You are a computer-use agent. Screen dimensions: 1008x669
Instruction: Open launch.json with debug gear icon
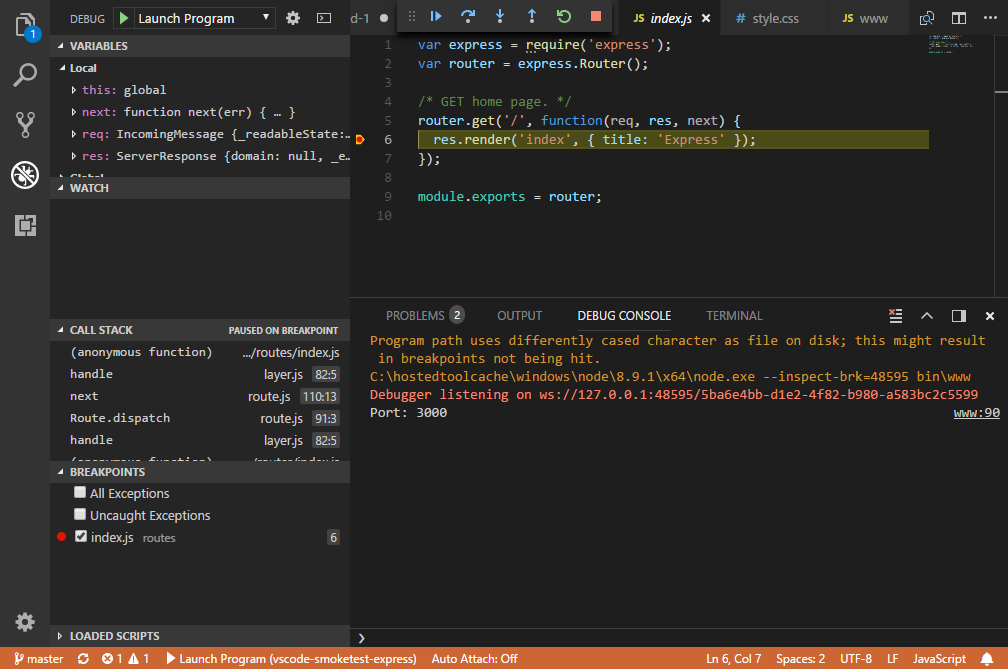pyautogui.click(x=292, y=18)
